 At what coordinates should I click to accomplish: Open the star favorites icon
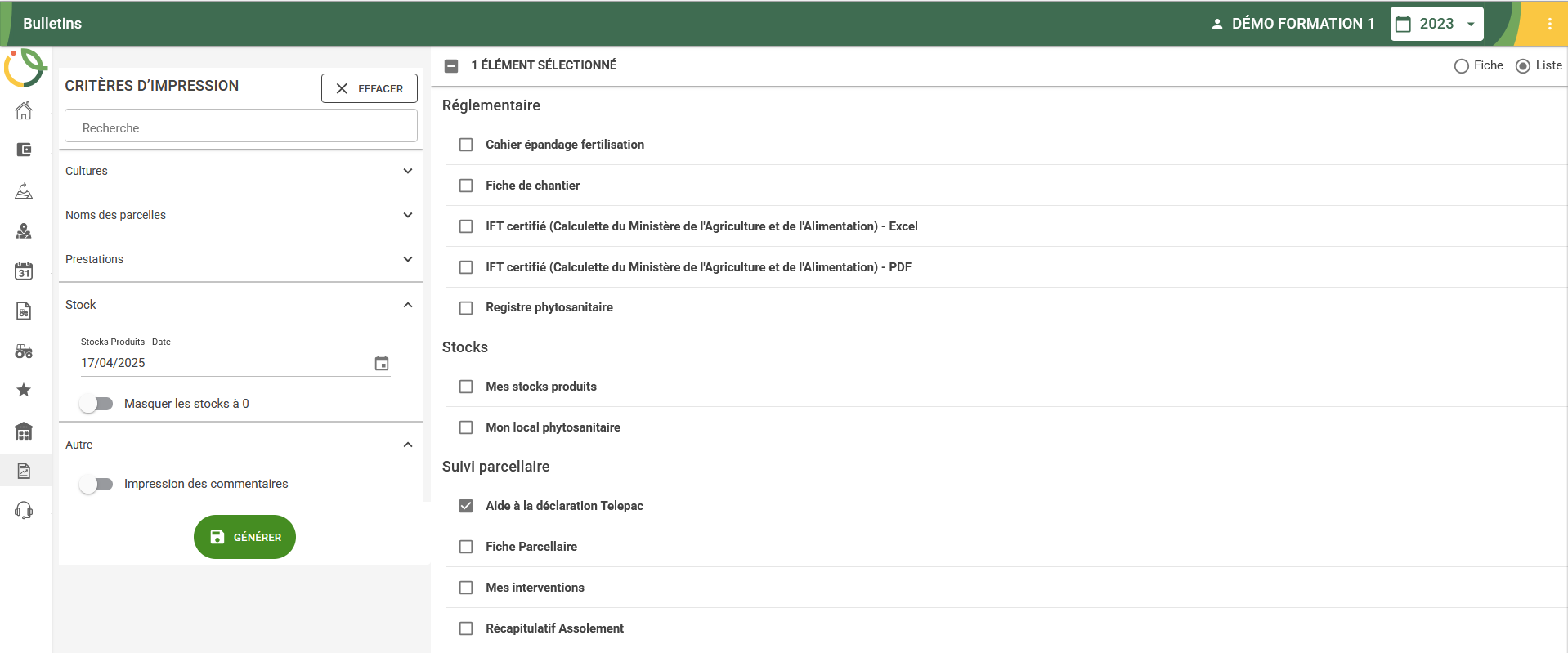24,390
